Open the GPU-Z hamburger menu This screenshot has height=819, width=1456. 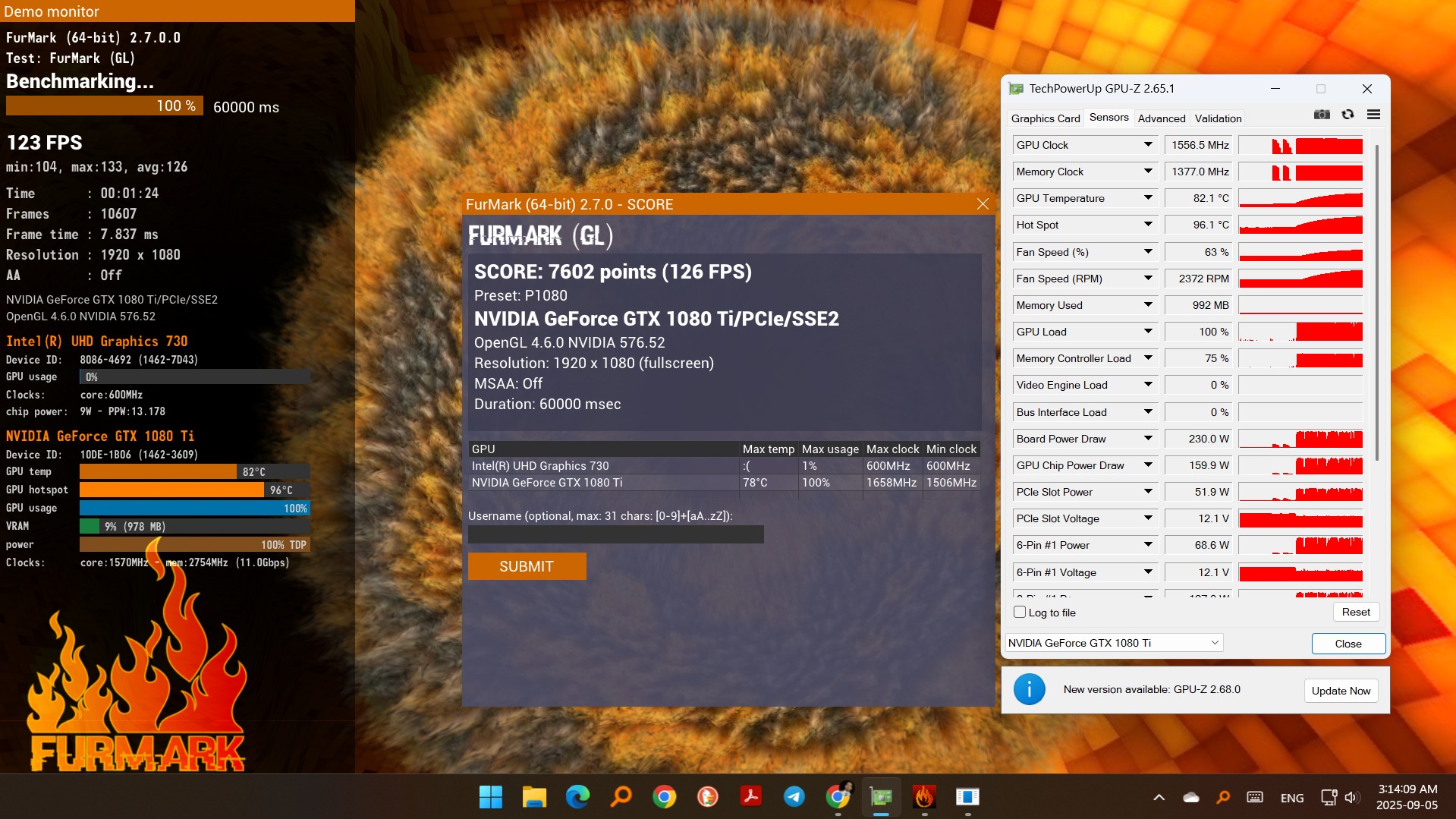(1373, 115)
